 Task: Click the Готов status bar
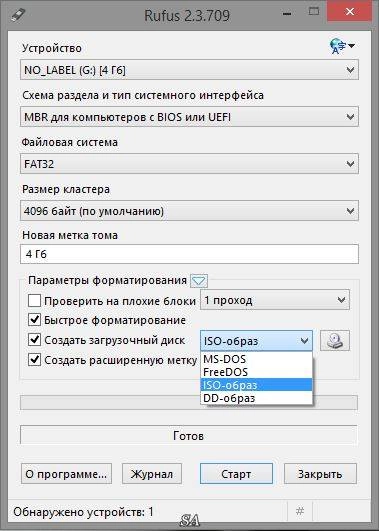(189, 435)
